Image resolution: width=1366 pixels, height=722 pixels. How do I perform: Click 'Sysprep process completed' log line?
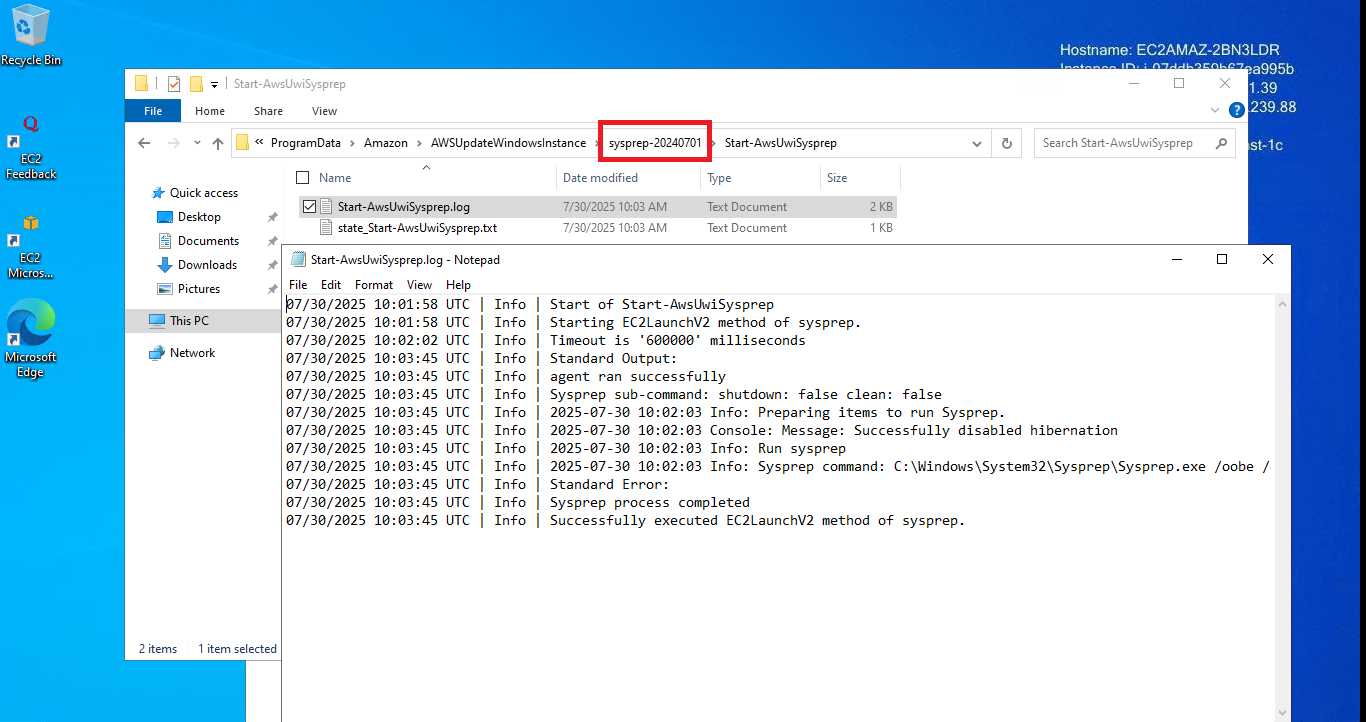click(649, 502)
